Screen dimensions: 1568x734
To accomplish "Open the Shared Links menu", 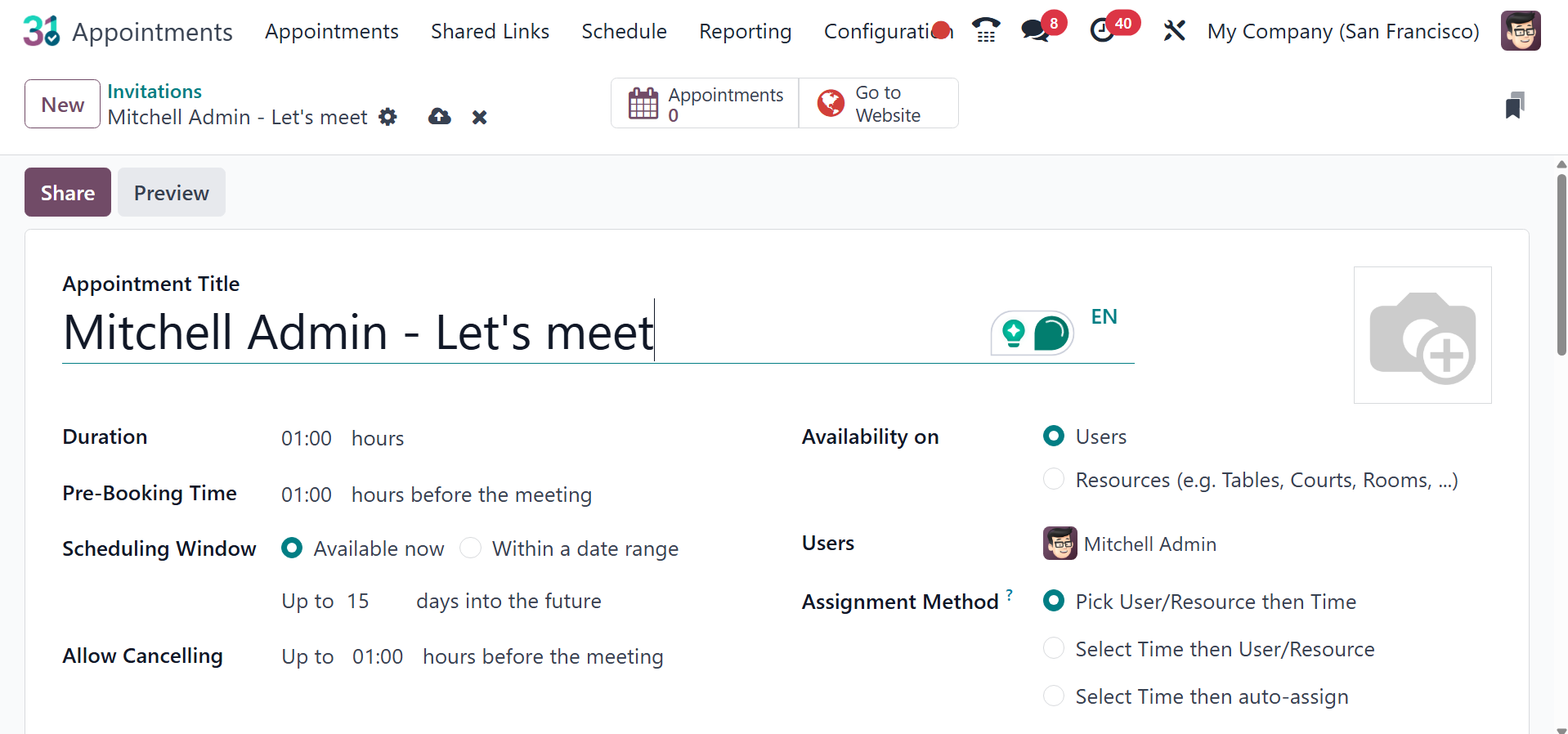I will click(x=490, y=31).
